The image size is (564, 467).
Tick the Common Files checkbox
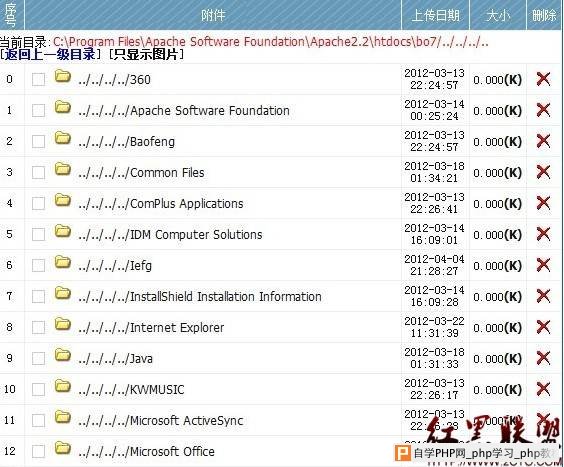(x=38, y=172)
